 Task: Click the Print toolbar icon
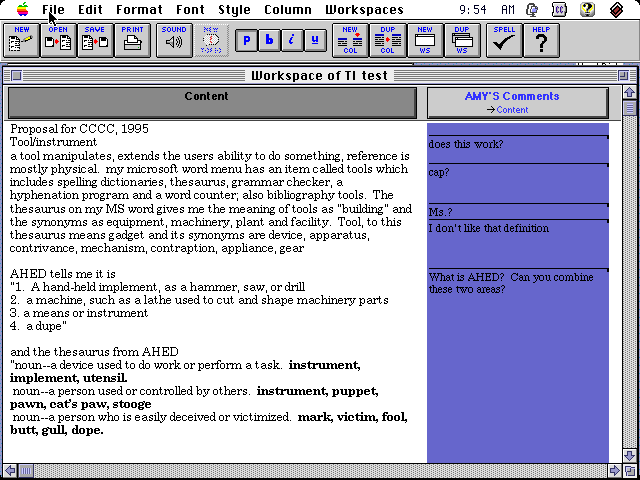pos(132,40)
